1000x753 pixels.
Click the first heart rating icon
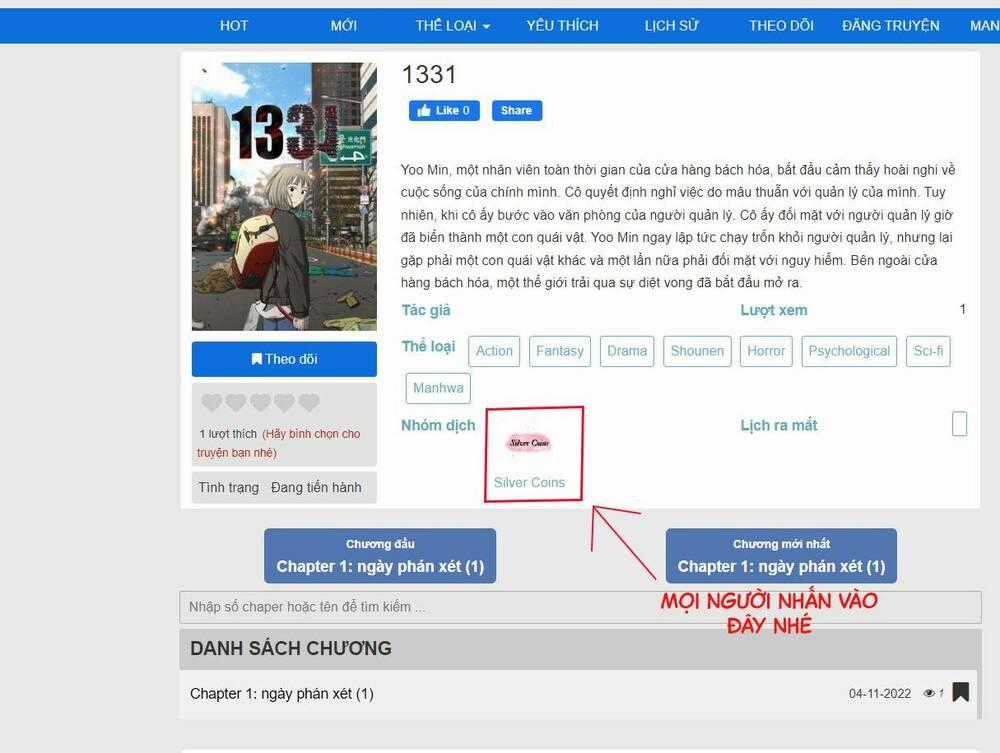211,403
